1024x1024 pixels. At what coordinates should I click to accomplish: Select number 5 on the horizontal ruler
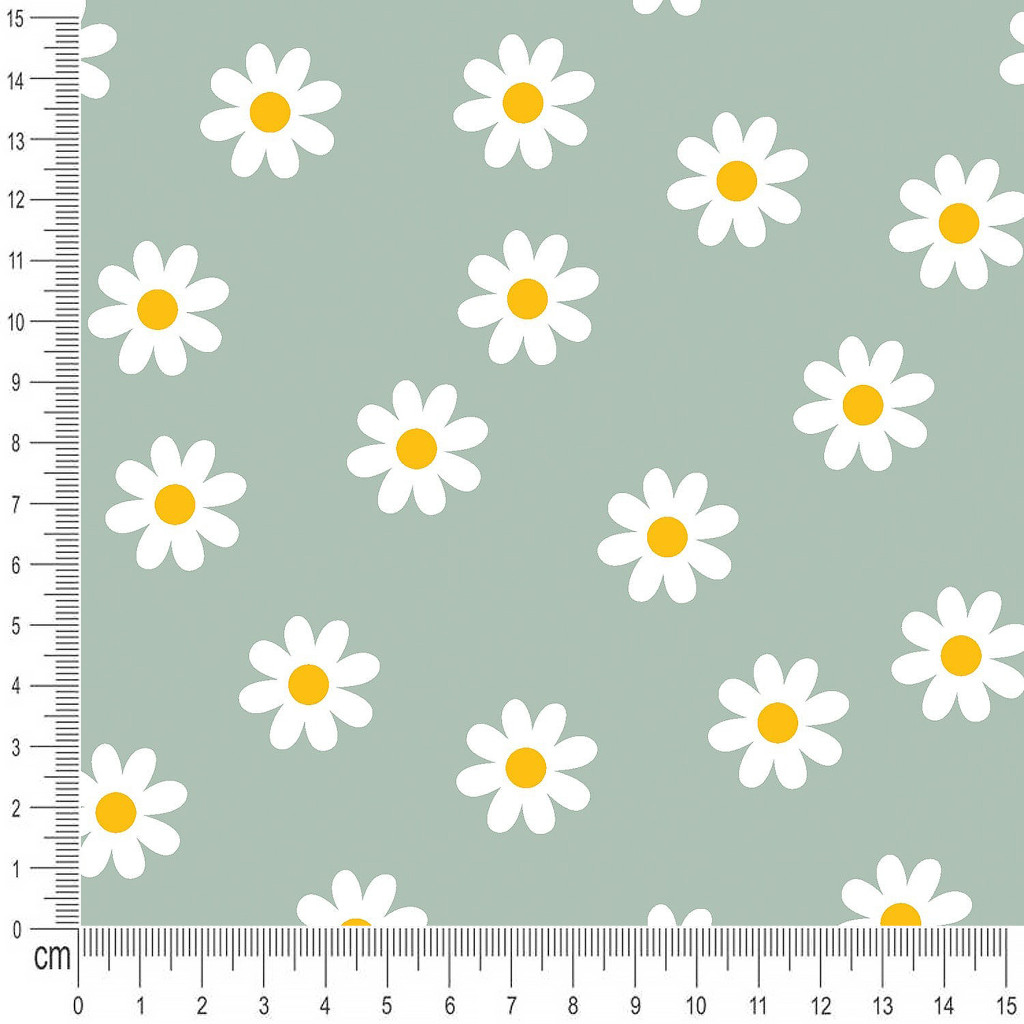pos(387,1006)
